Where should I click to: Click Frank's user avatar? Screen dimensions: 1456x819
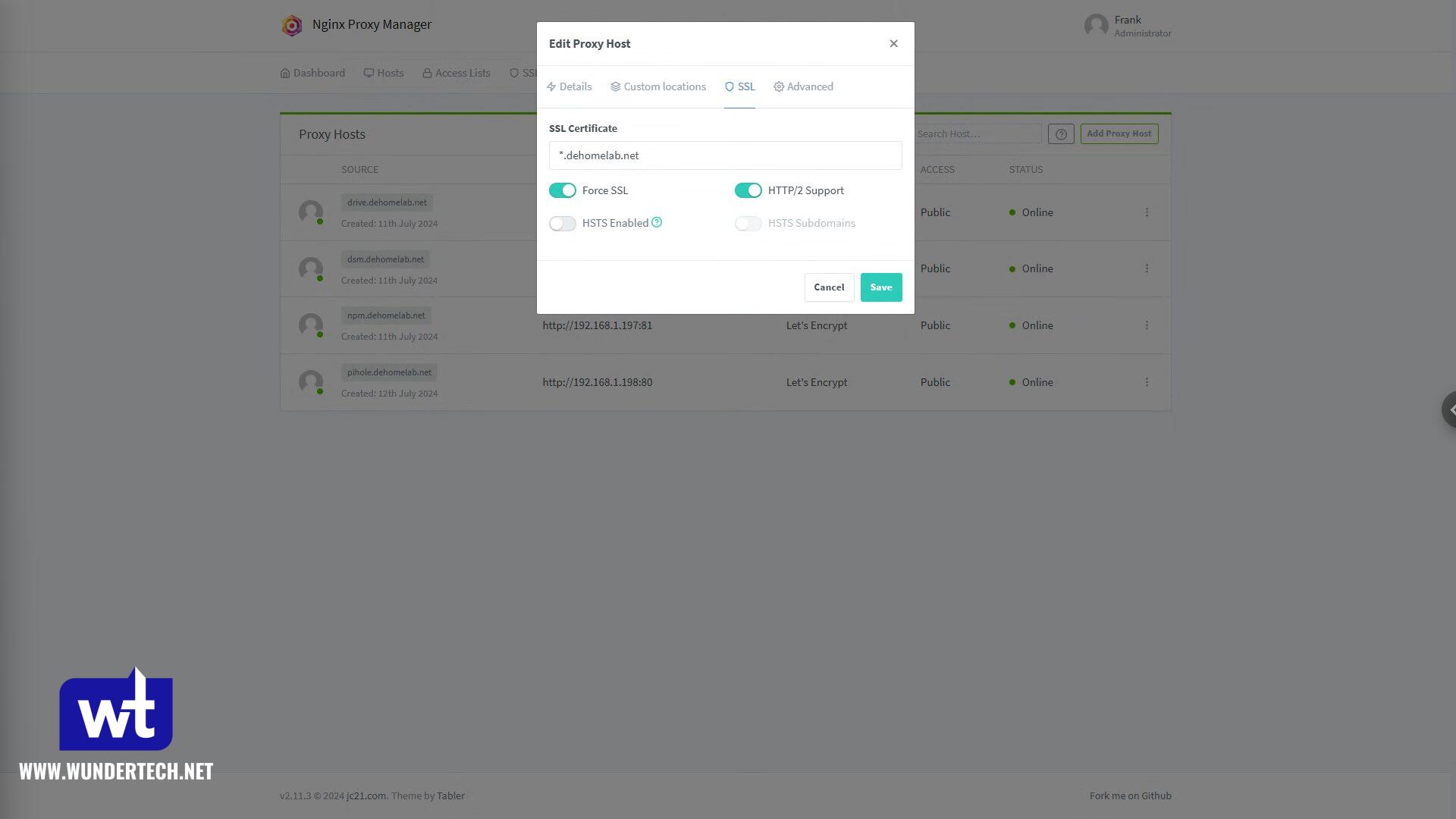[1096, 26]
